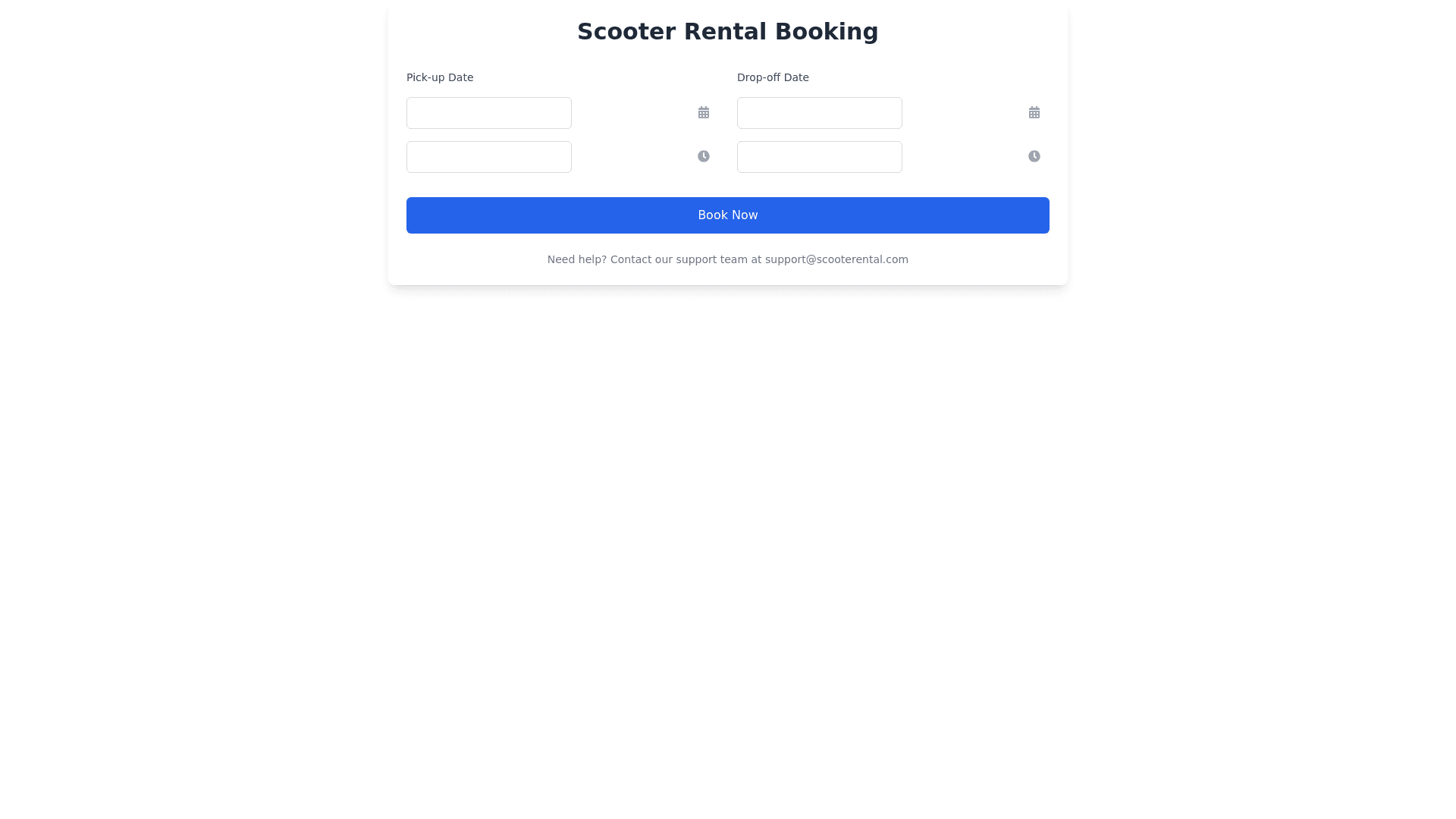The width and height of the screenshot is (1456, 819).
Task: Click the word "Now" on the blue button
Action: point(745,215)
